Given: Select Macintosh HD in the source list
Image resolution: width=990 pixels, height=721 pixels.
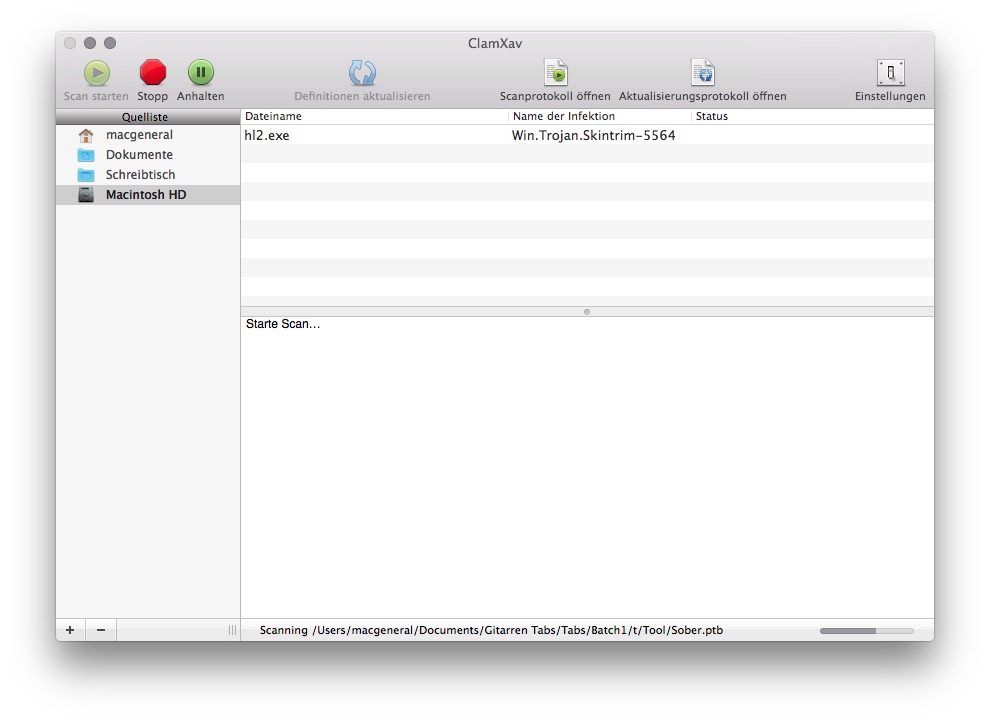Looking at the screenshot, I should [146, 195].
